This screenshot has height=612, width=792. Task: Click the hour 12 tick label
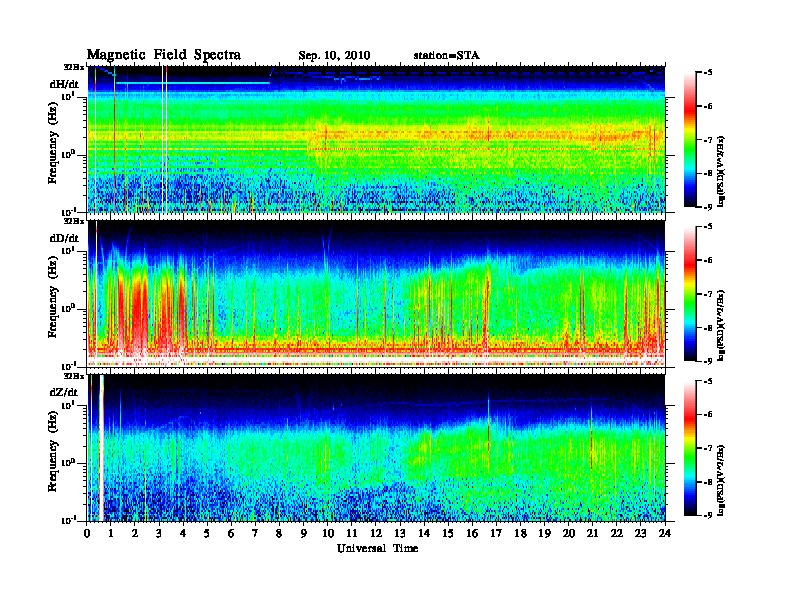[376, 534]
